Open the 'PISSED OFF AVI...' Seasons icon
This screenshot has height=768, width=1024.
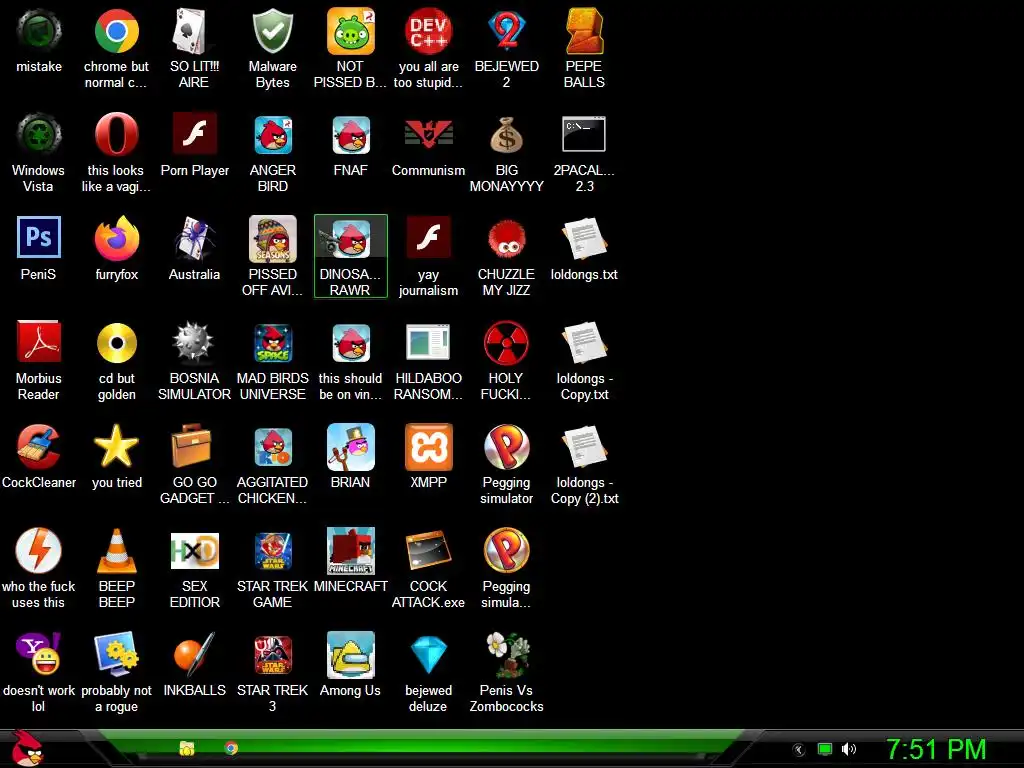coord(272,239)
